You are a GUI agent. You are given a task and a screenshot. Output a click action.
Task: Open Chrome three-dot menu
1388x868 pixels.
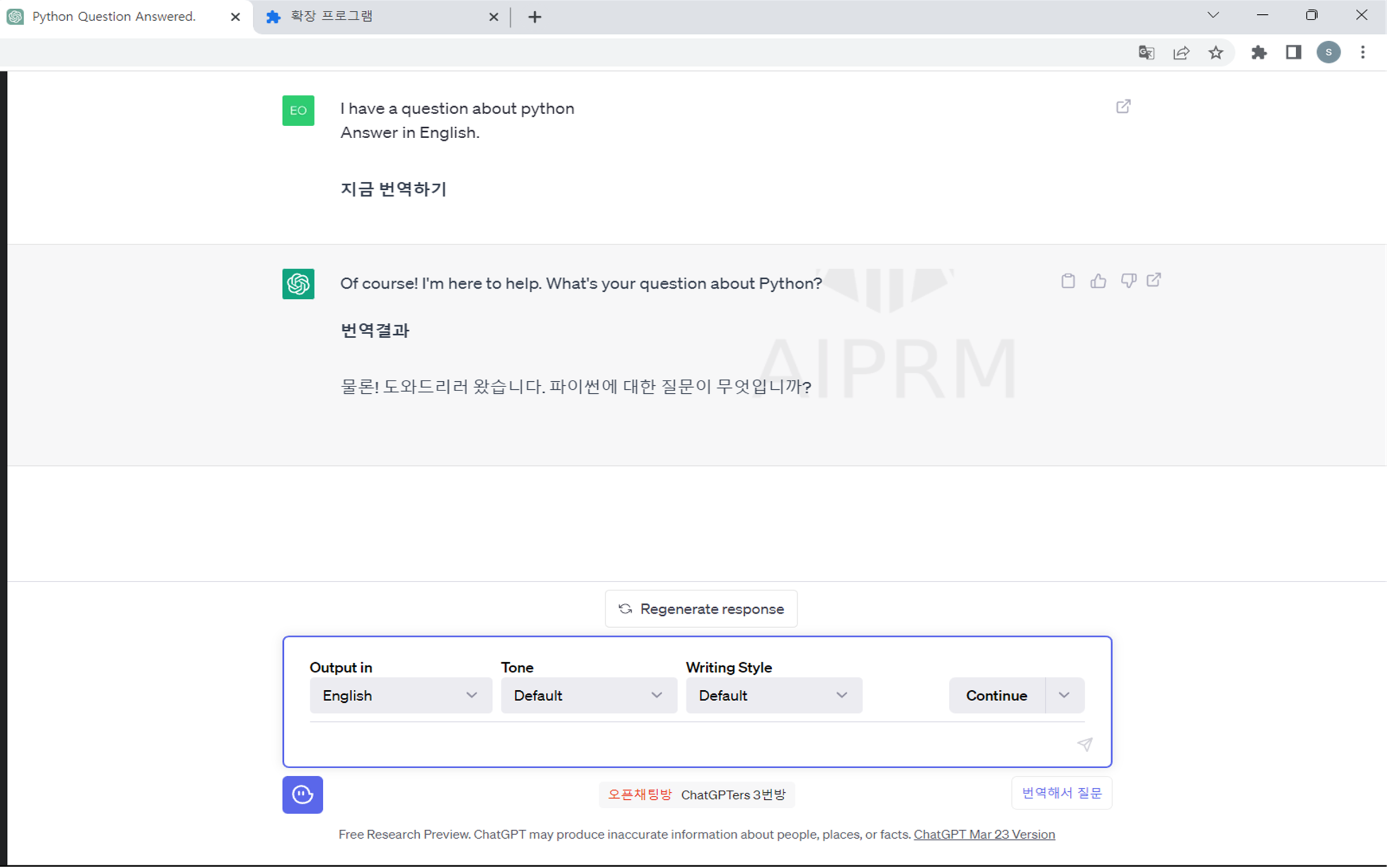click(1363, 53)
